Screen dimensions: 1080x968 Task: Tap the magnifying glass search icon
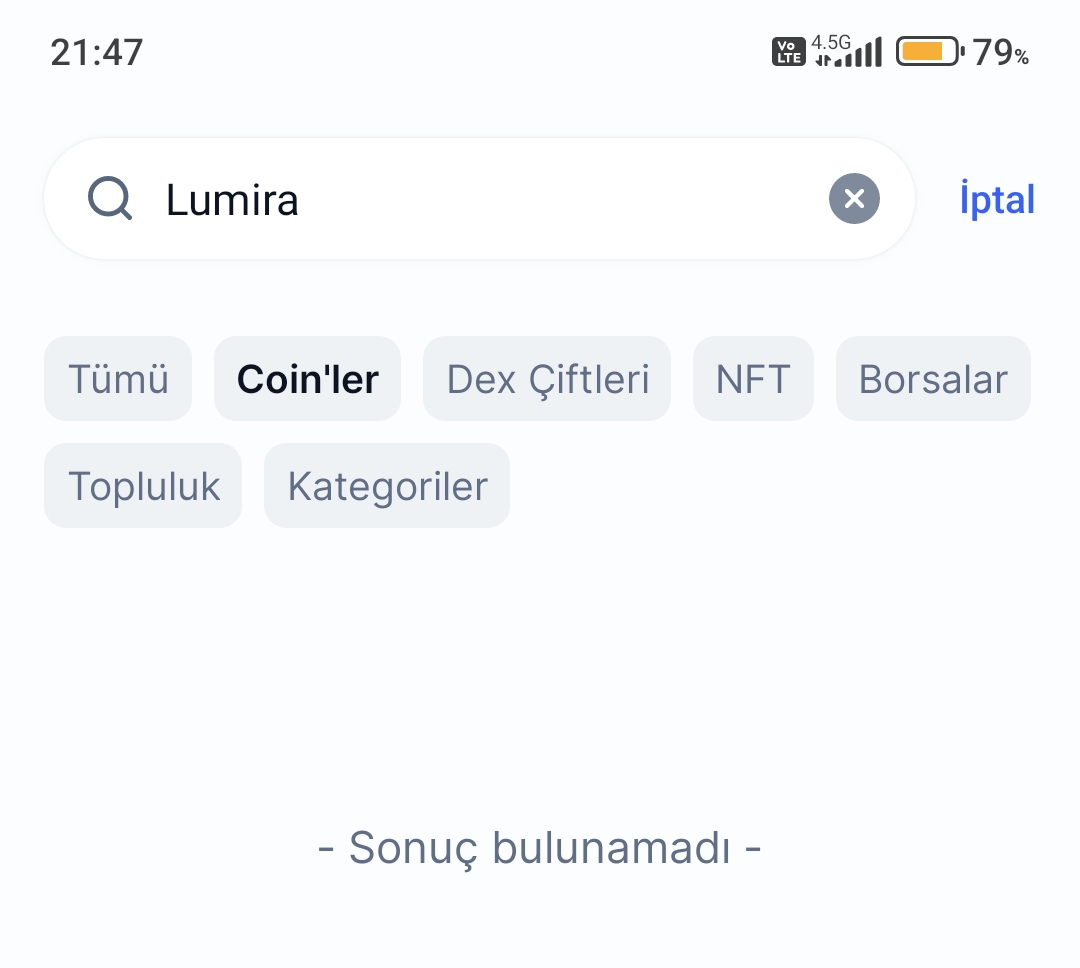(x=110, y=198)
